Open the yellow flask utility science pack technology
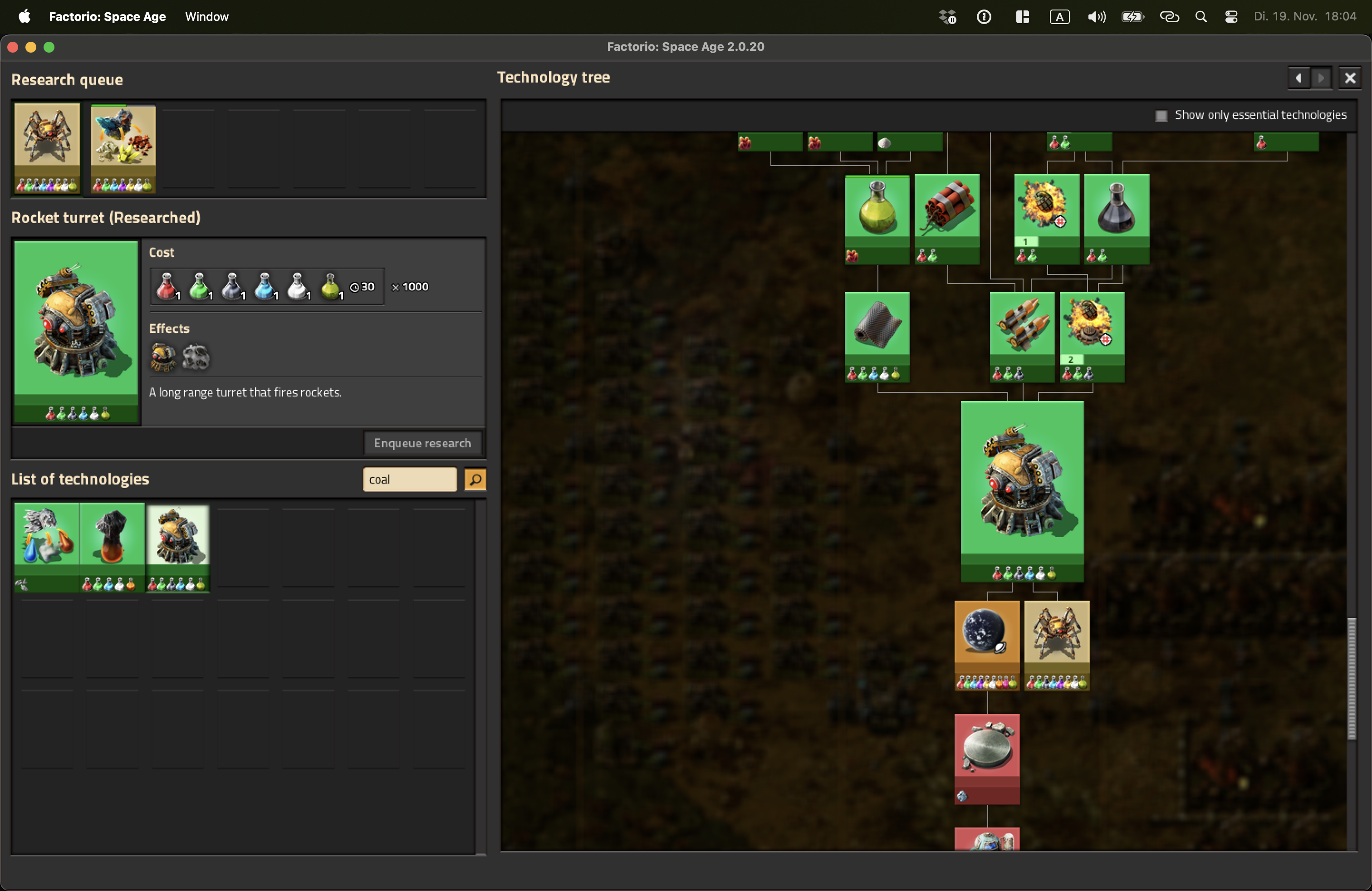Image resolution: width=1372 pixels, height=891 pixels. (877, 219)
